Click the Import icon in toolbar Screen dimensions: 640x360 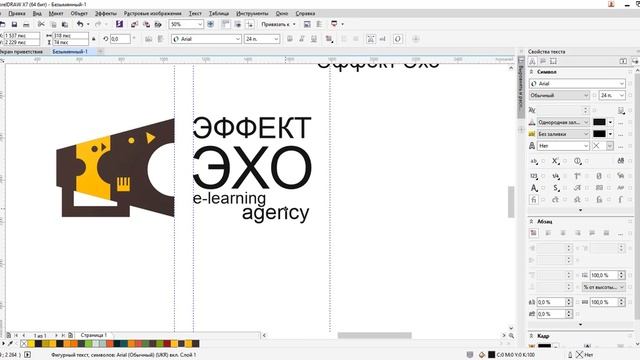[x=134, y=24]
